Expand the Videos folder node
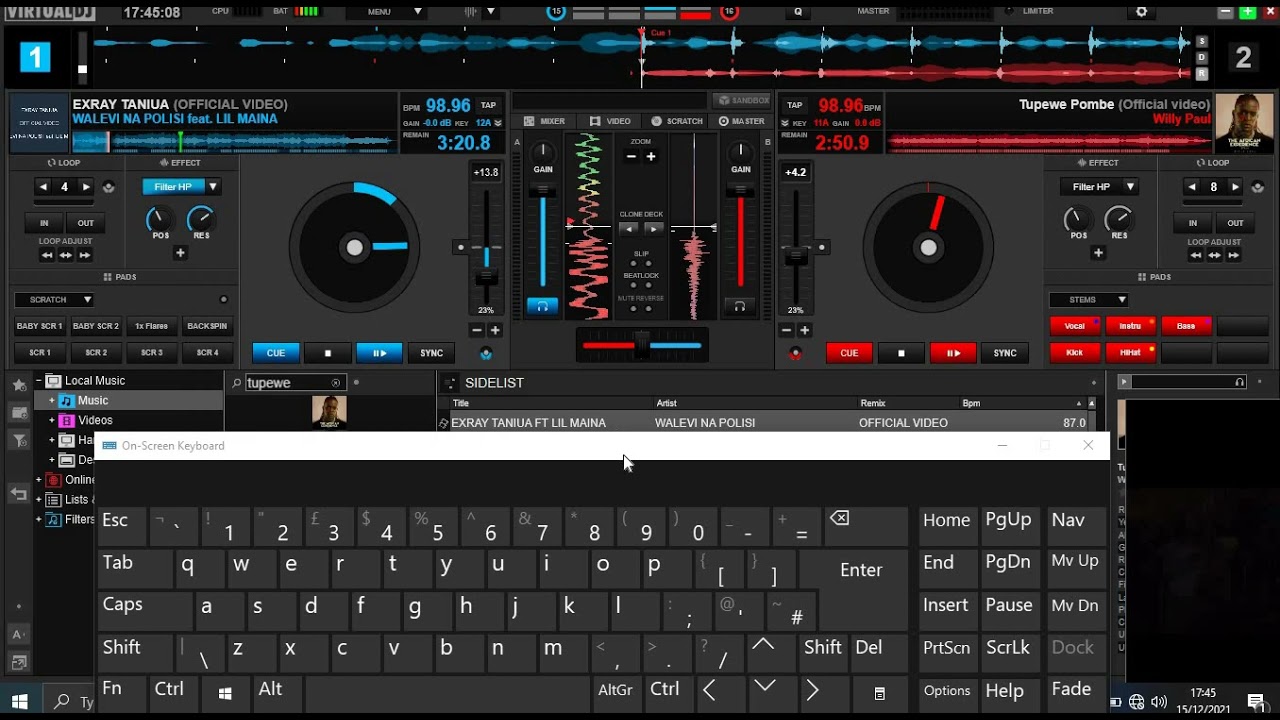 [x=52, y=421]
